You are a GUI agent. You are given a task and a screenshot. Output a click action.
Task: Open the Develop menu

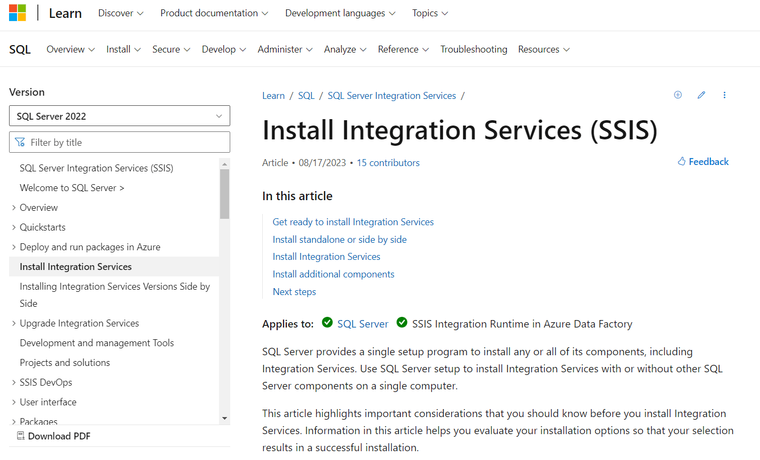tap(224, 49)
